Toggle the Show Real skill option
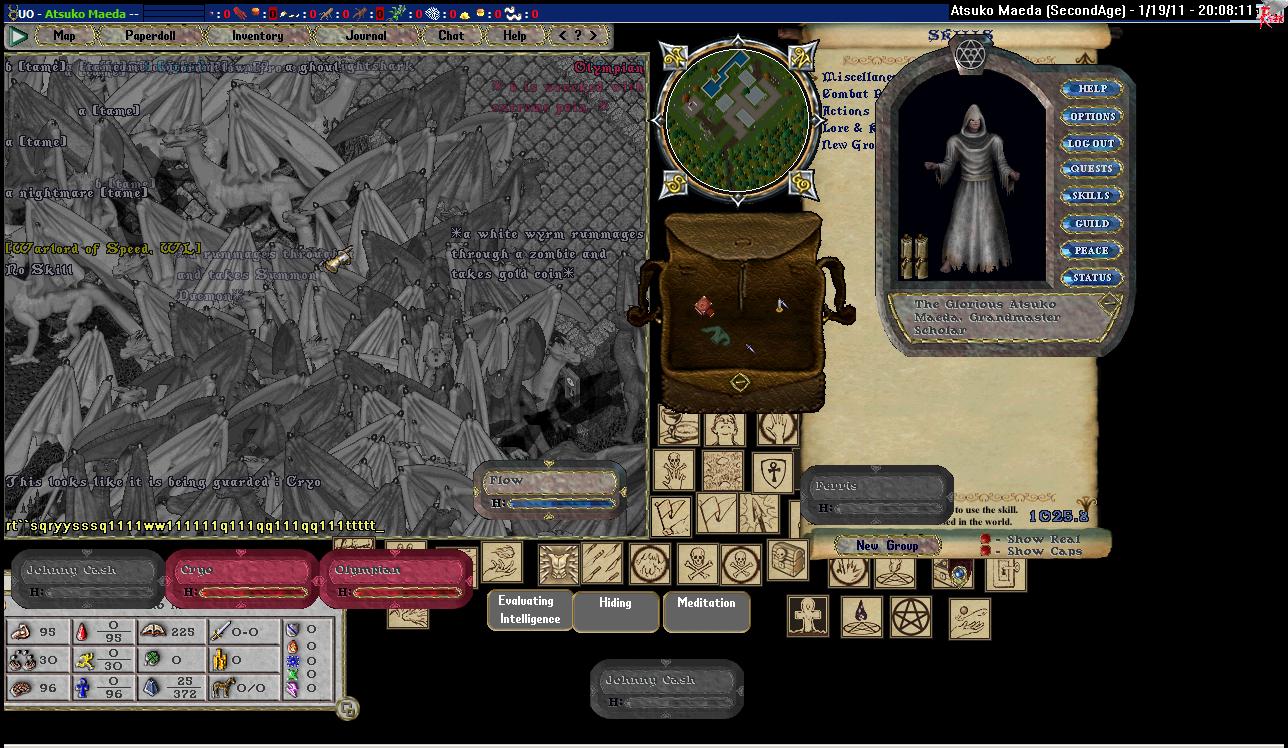 coord(986,539)
